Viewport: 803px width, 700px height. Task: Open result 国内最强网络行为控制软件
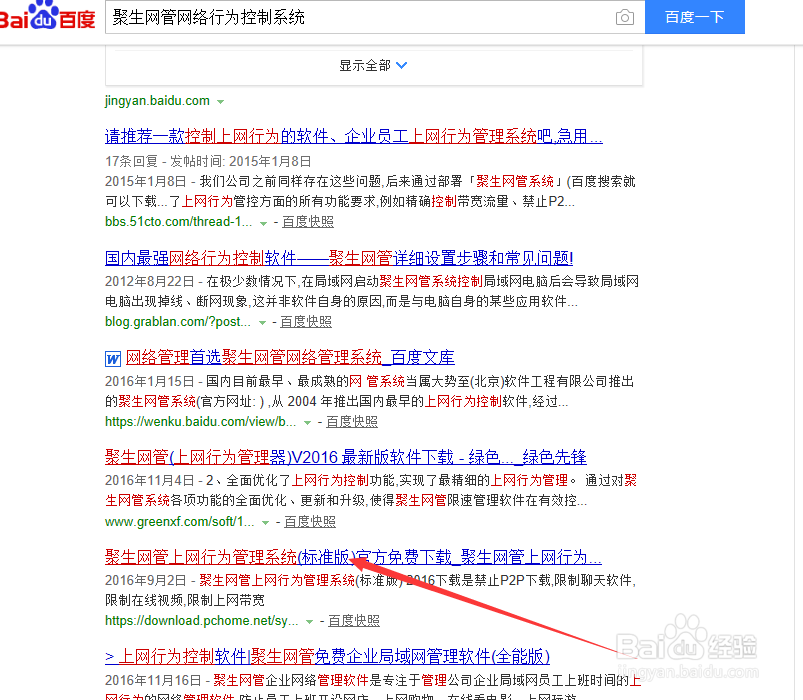click(x=339, y=258)
